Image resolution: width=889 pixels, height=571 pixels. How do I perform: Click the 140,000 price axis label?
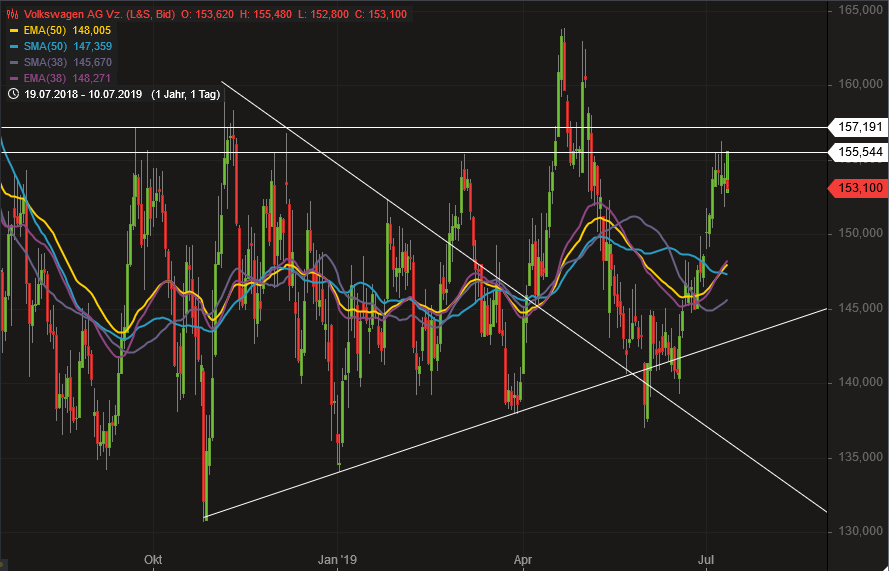861,383
